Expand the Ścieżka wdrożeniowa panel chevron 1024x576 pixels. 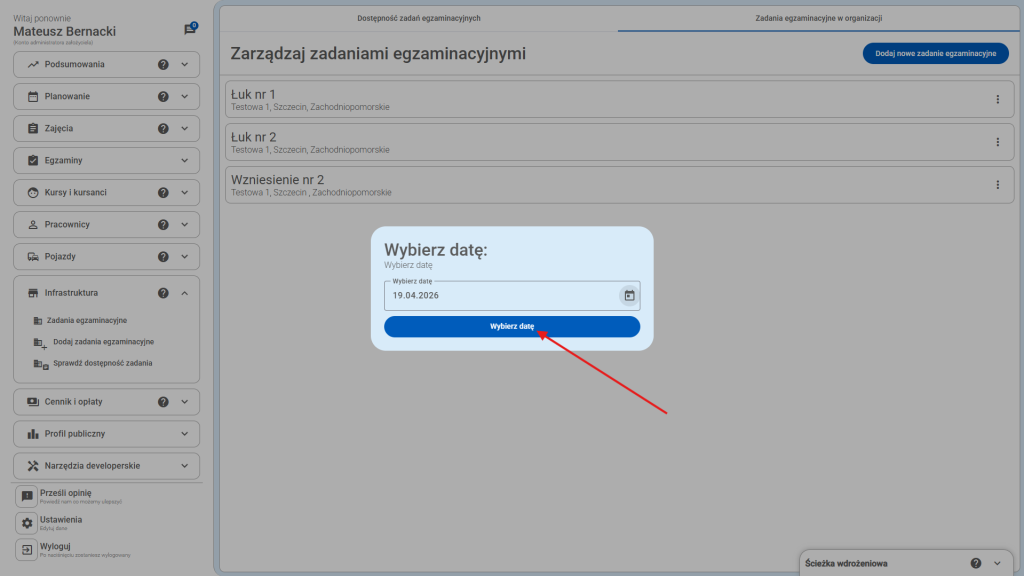pos(999,563)
